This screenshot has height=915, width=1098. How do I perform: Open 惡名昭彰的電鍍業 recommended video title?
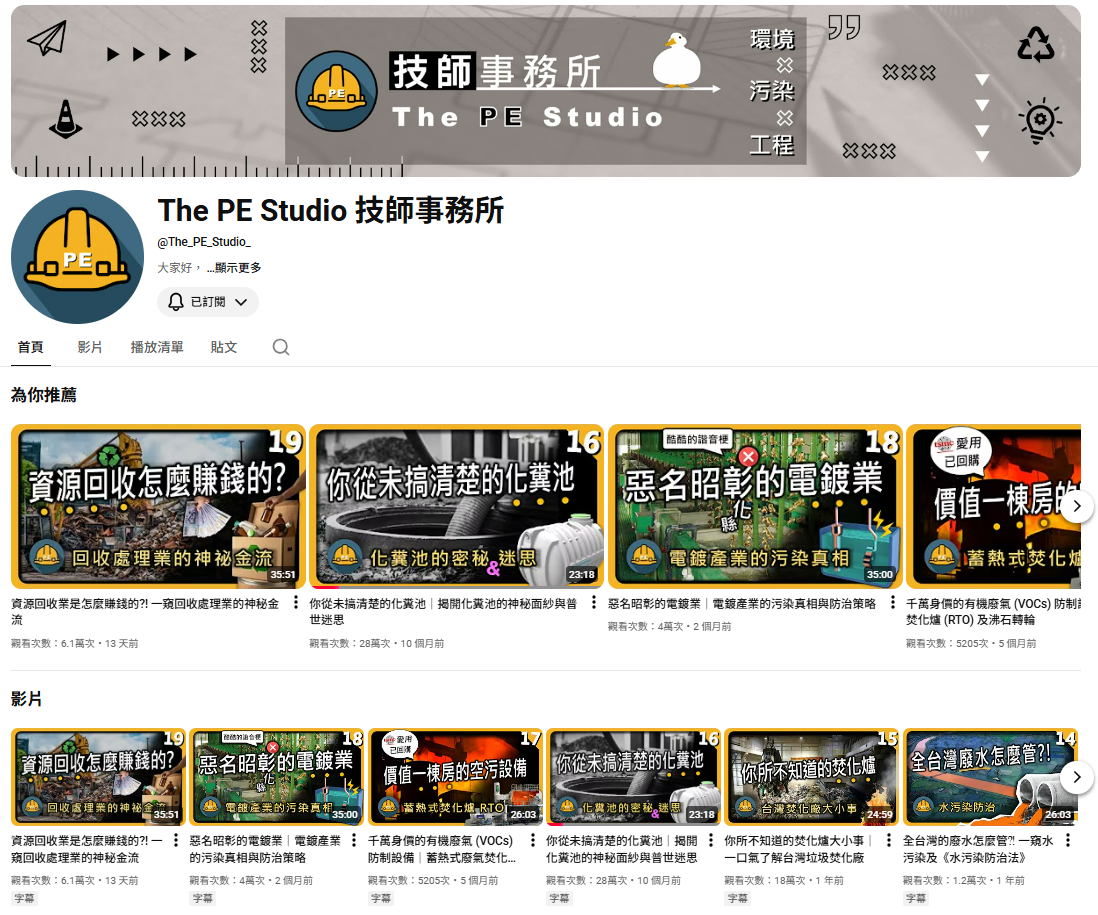[x=742, y=603]
